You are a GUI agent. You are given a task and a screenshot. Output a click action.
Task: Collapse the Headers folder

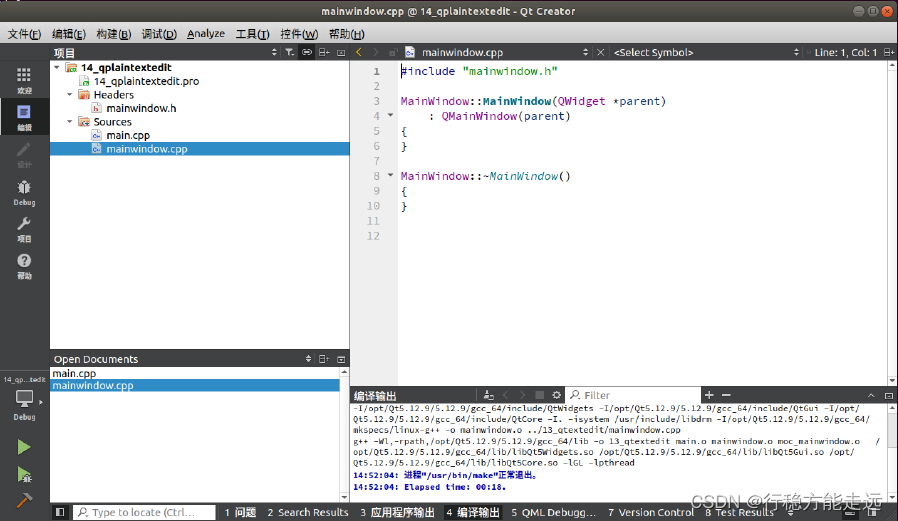point(70,94)
